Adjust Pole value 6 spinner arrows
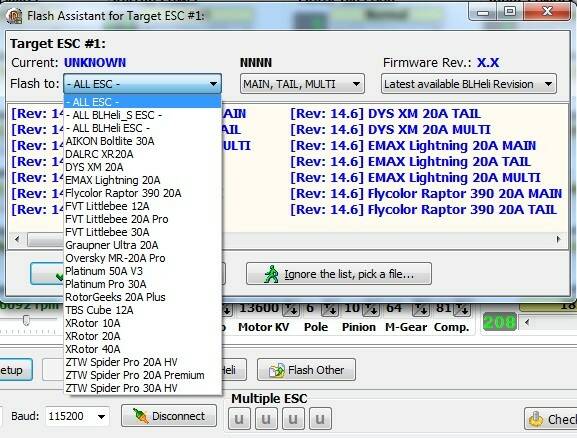The width and height of the screenshot is (577, 438). [x=330, y=310]
